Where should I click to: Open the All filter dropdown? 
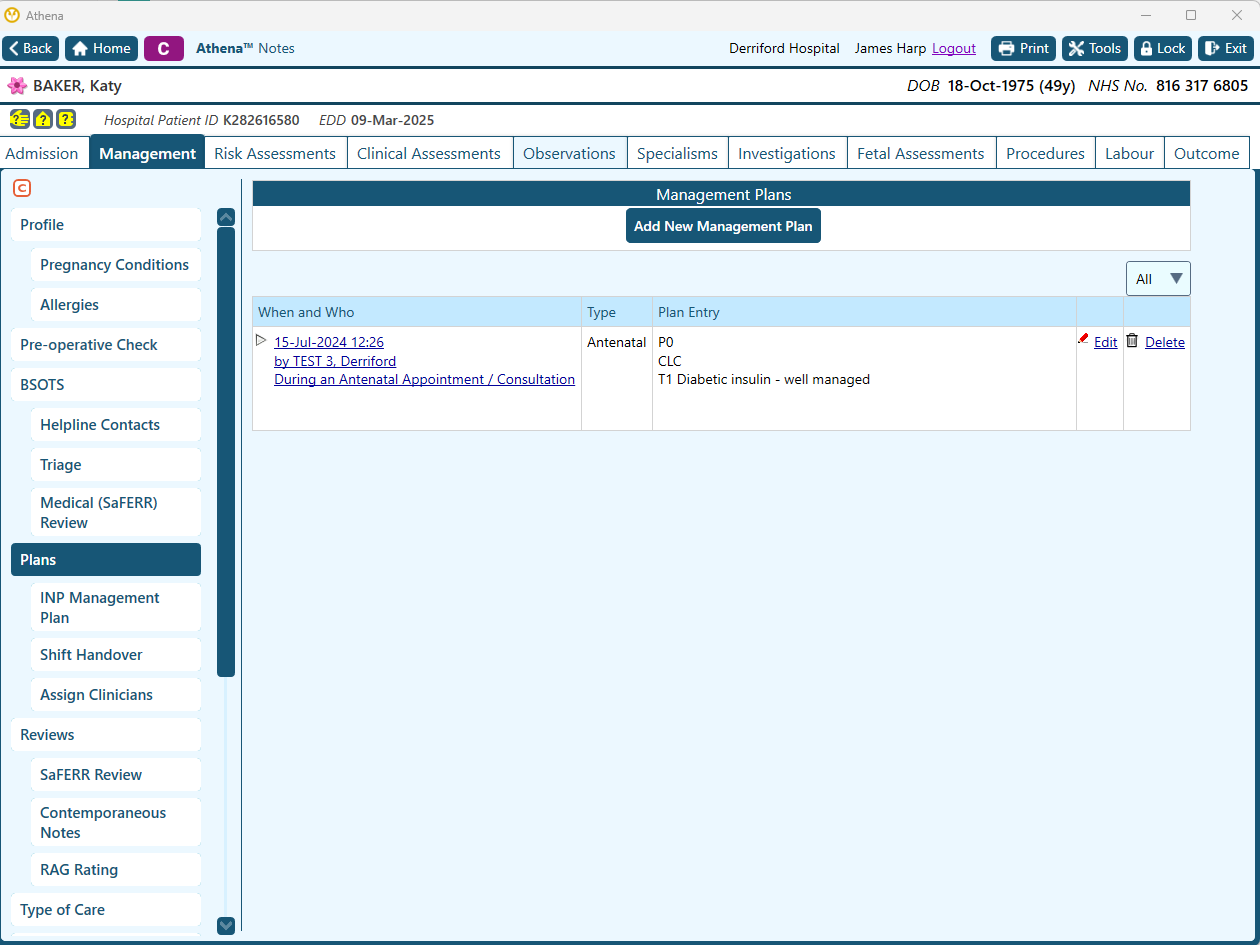(1158, 279)
